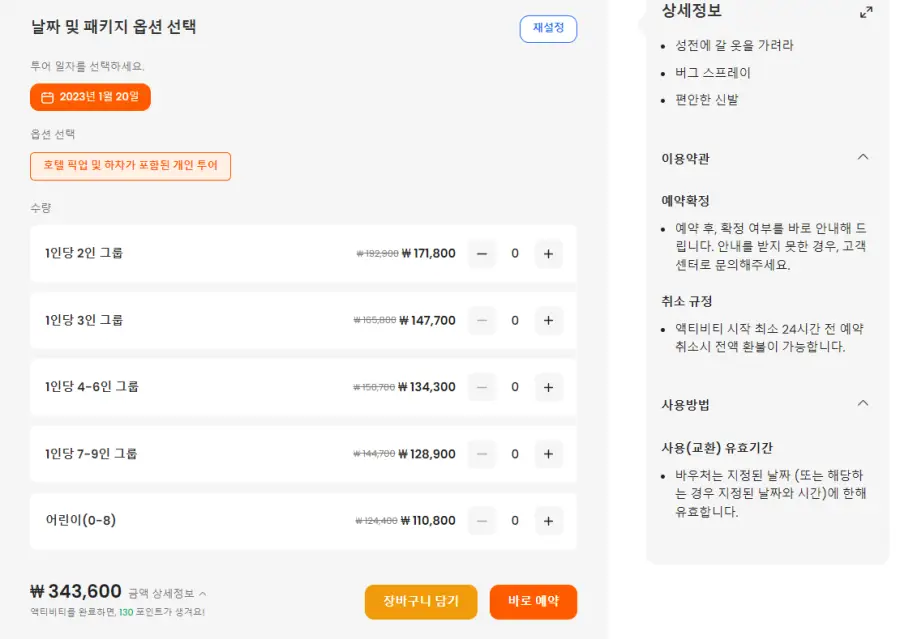Click the 어린이(0-8) label
The width and height of the screenshot is (900, 639).
(x=80, y=520)
